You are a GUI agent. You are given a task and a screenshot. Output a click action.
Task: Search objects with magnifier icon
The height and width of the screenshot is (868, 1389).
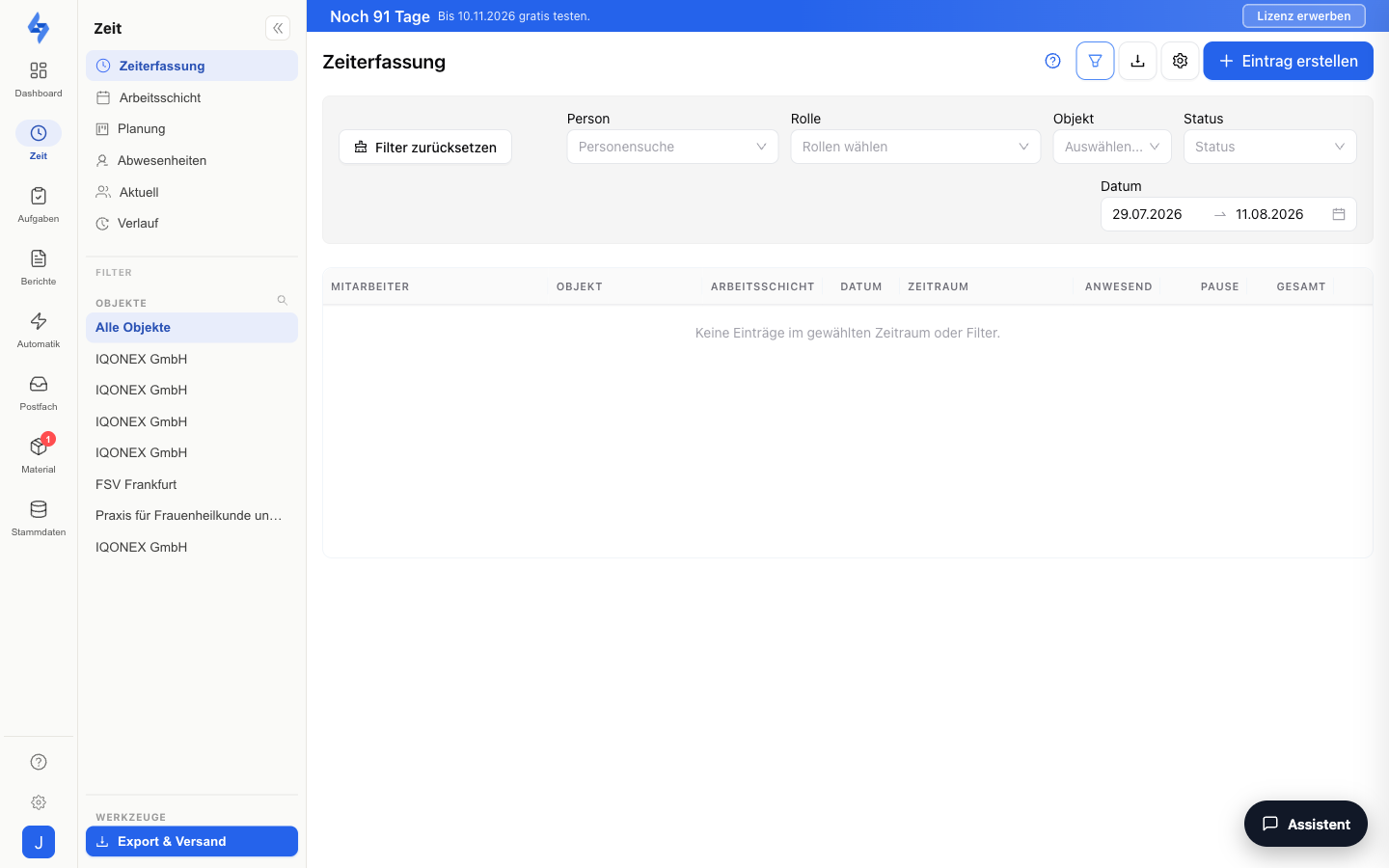[x=283, y=301]
